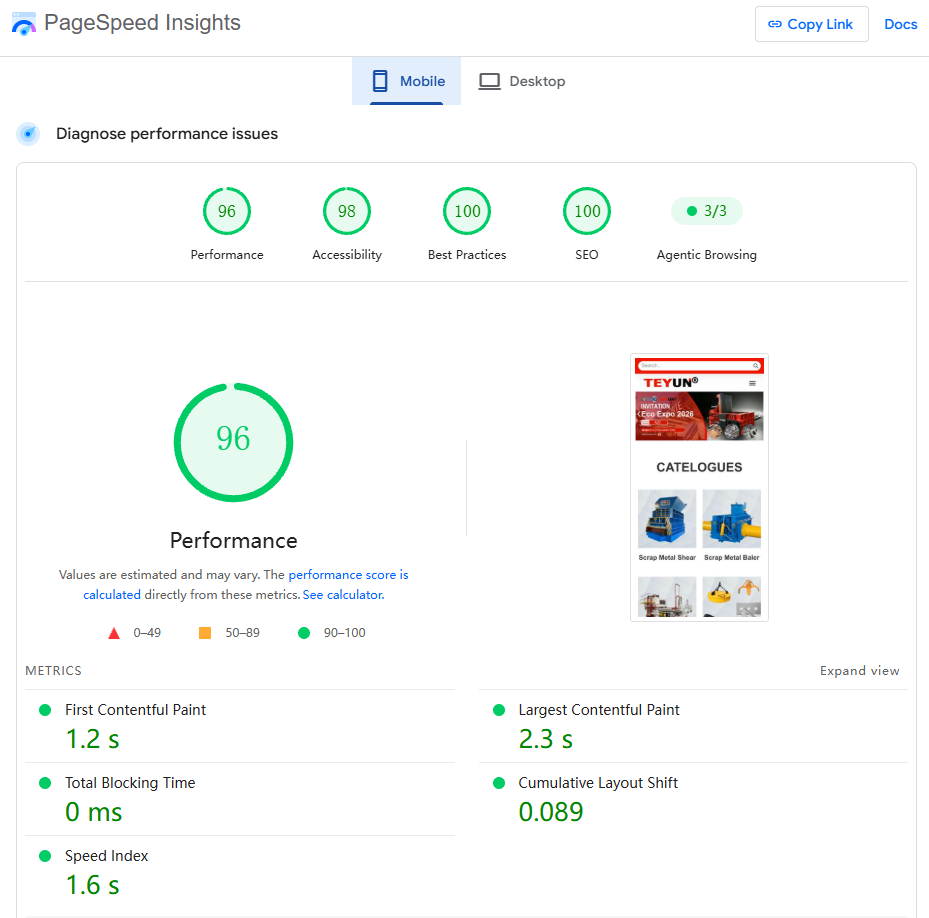Click the First Contentful Paint metric label
The width and height of the screenshot is (929, 918).
coord(136,709)
